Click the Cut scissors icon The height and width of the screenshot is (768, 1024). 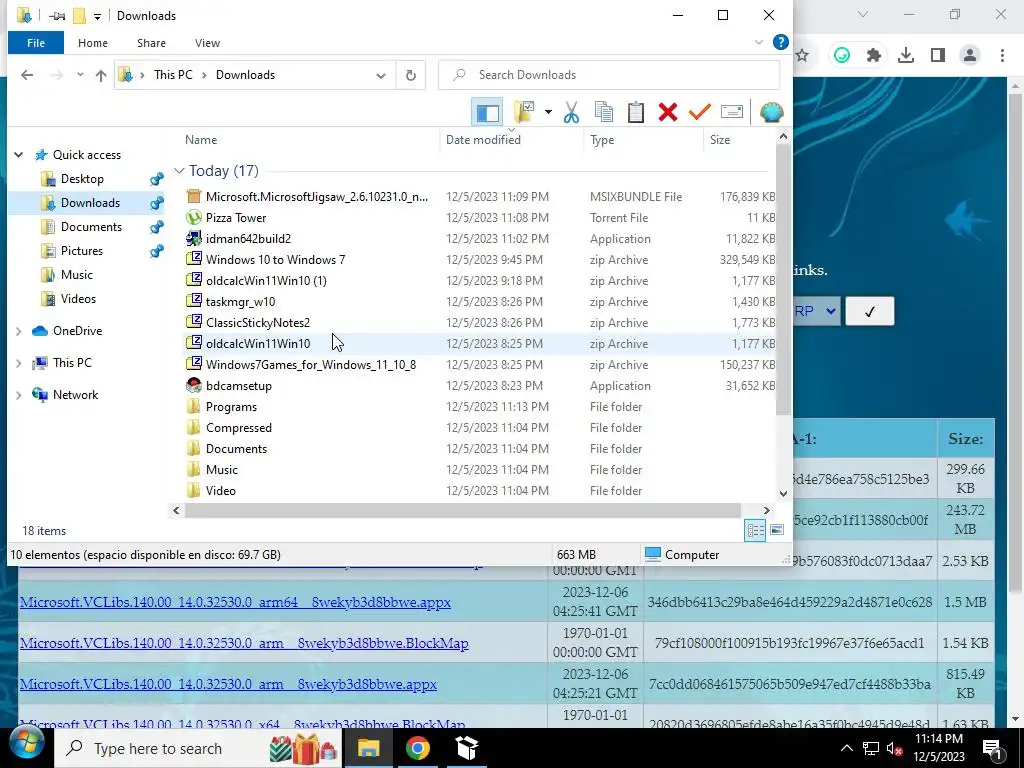[x=571, y=112]
